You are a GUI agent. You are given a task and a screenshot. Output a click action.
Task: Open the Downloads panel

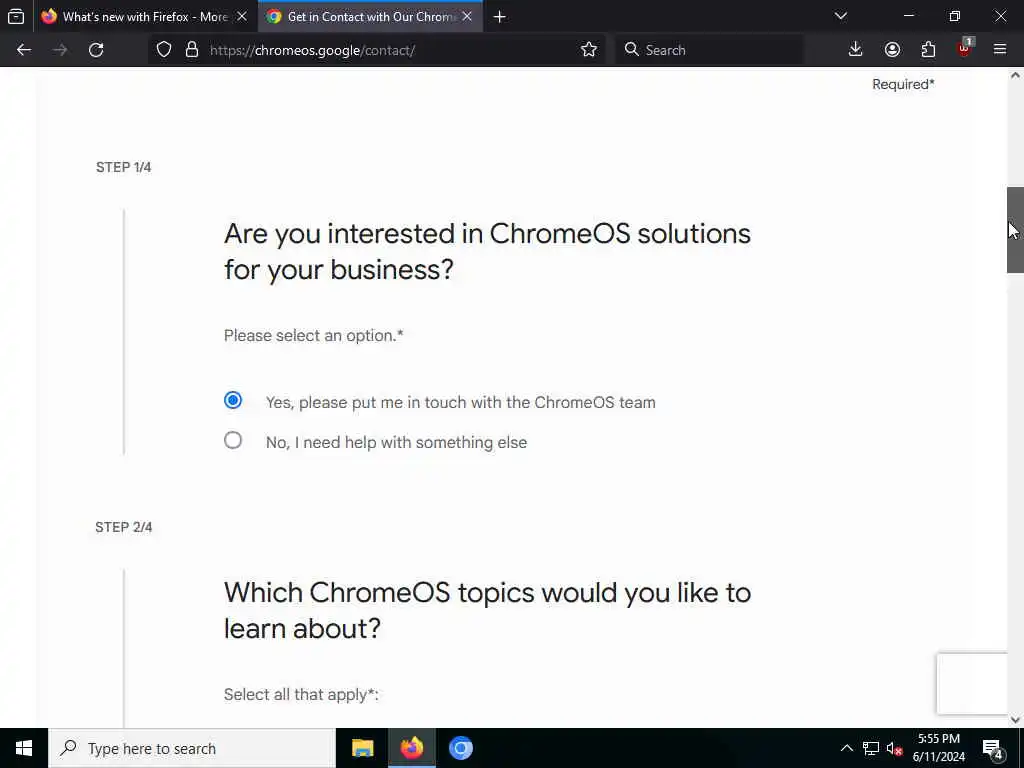[x=856, y=50]
